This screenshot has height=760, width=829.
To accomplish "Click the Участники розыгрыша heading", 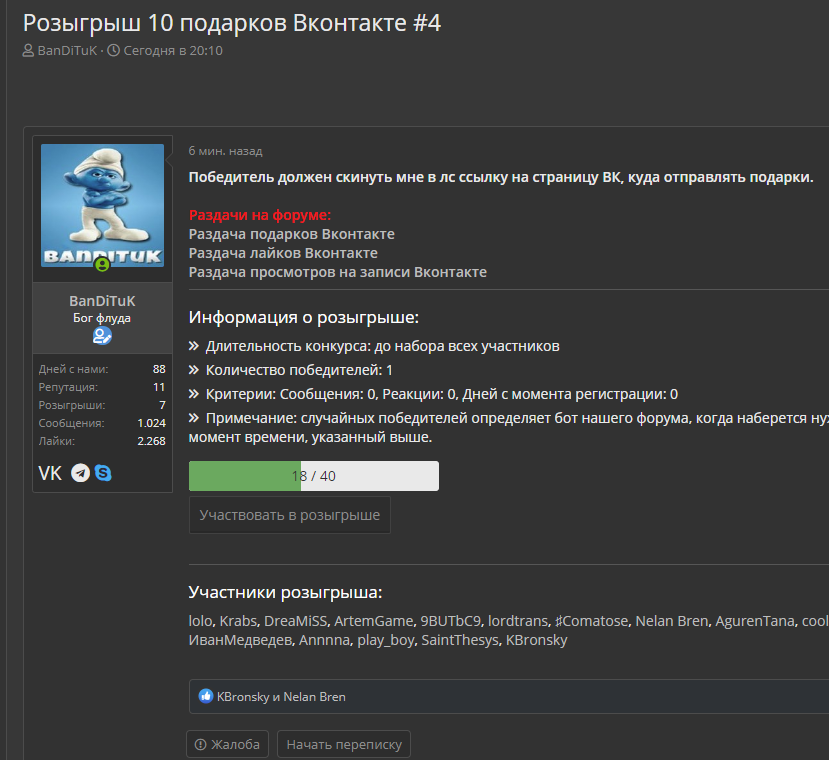I will 285,592.
